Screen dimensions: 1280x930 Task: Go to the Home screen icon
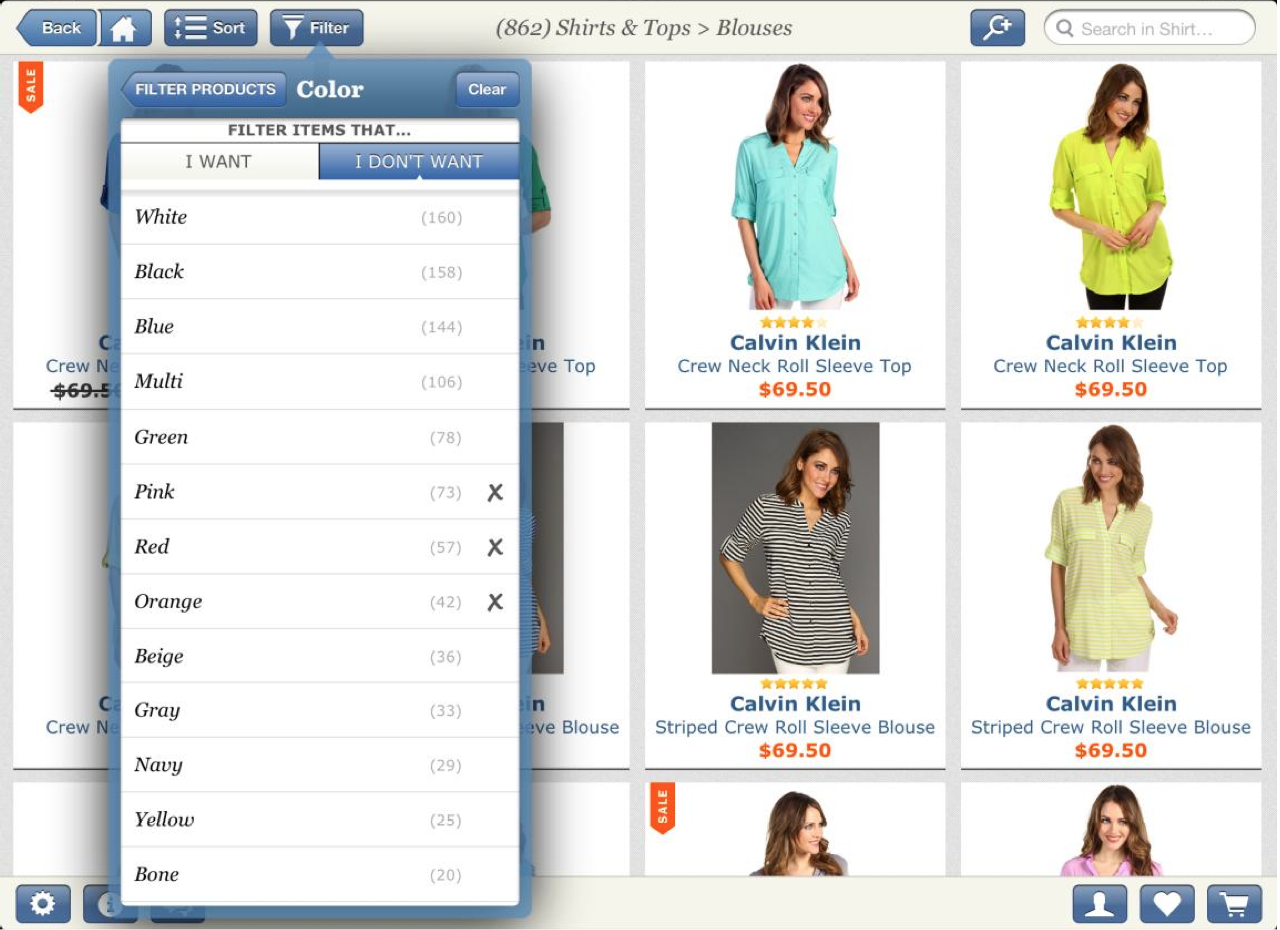(x=125, y=28)
